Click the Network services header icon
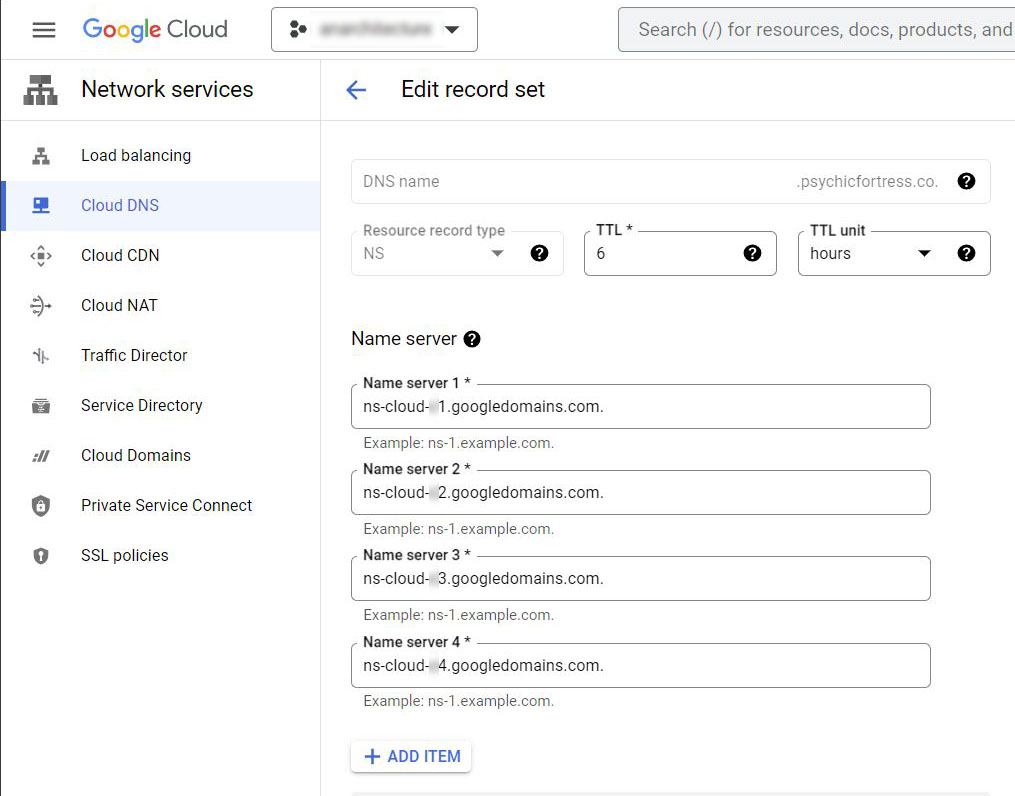Screen dimensions: 1015x796 coord(40,90)
